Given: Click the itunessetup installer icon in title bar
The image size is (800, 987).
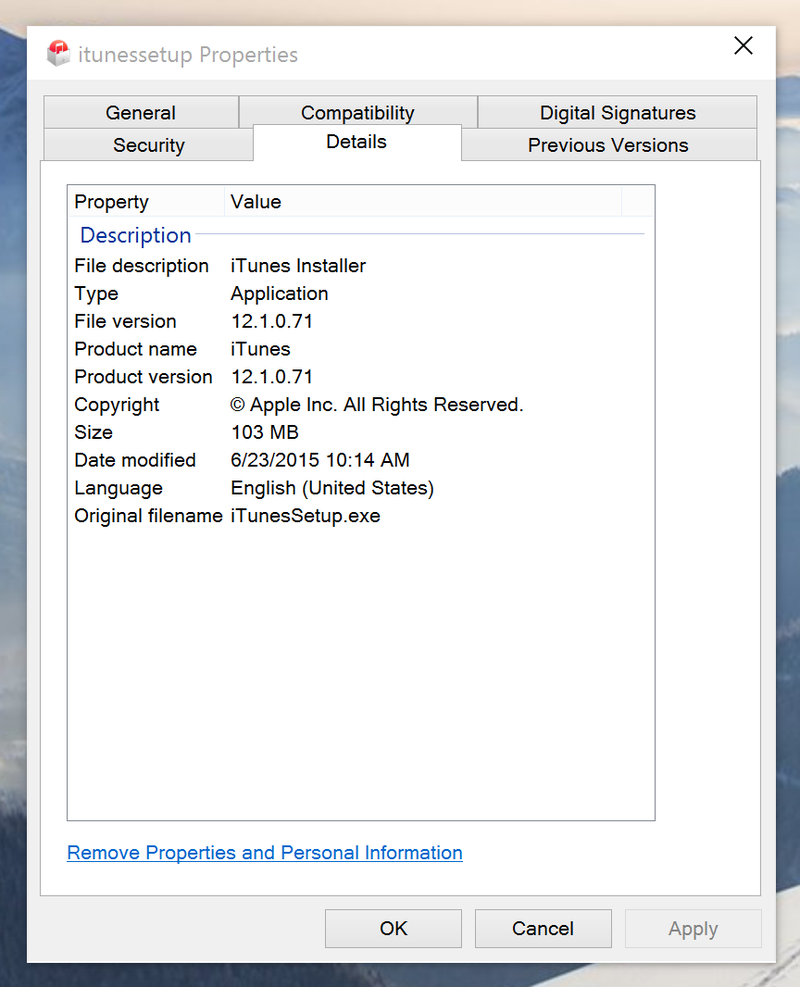Looking at the screenshot, I should click(x=58, y=54).
